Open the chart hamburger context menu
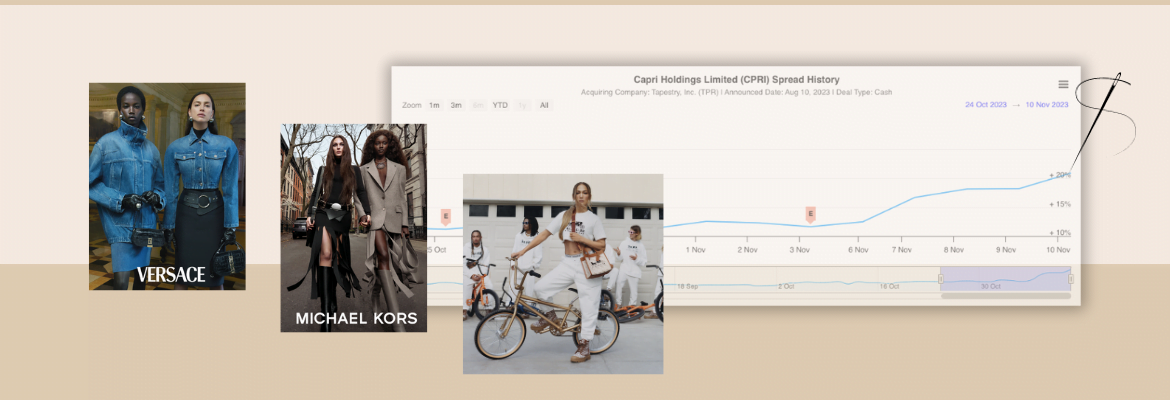This screenshot has width=1170, height=400. click(1063, 85)
